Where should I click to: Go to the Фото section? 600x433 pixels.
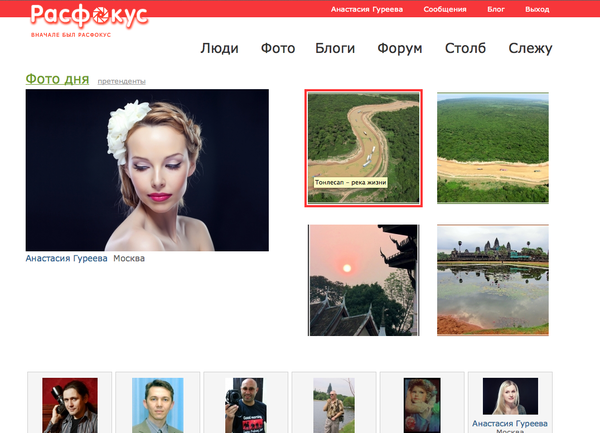point(278,48)
